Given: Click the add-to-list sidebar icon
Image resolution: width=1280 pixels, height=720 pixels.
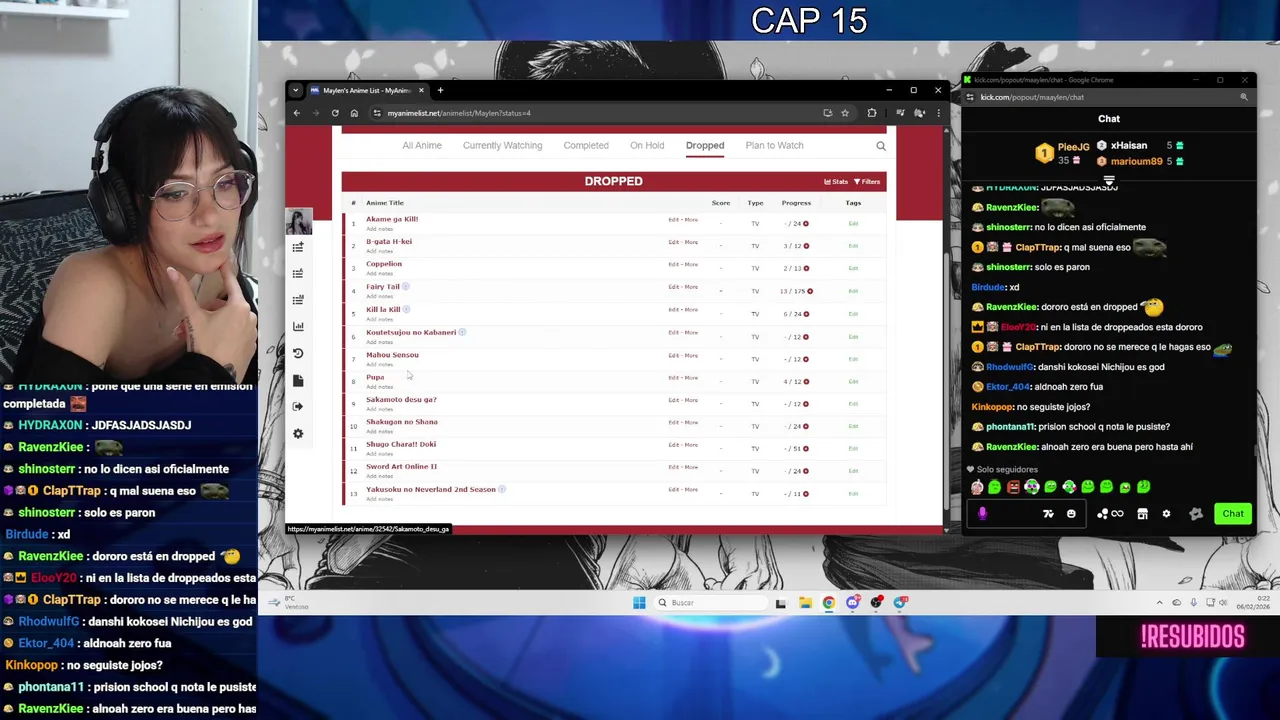Looking at the screenshot, I should [x=298, y=247].
